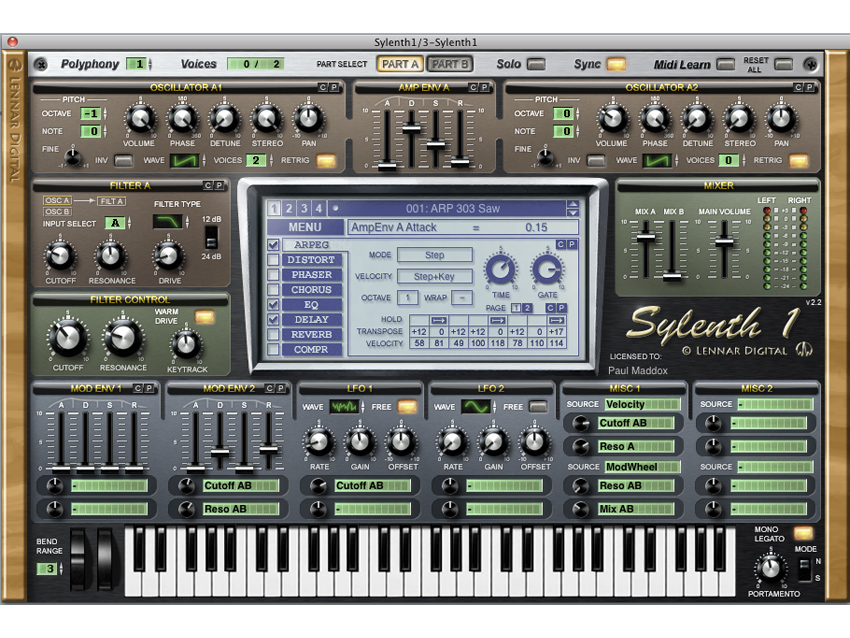This screenshot has height=638, width=850.
Task: Open the PHASER effect page
Action: (x=312, y=275)
